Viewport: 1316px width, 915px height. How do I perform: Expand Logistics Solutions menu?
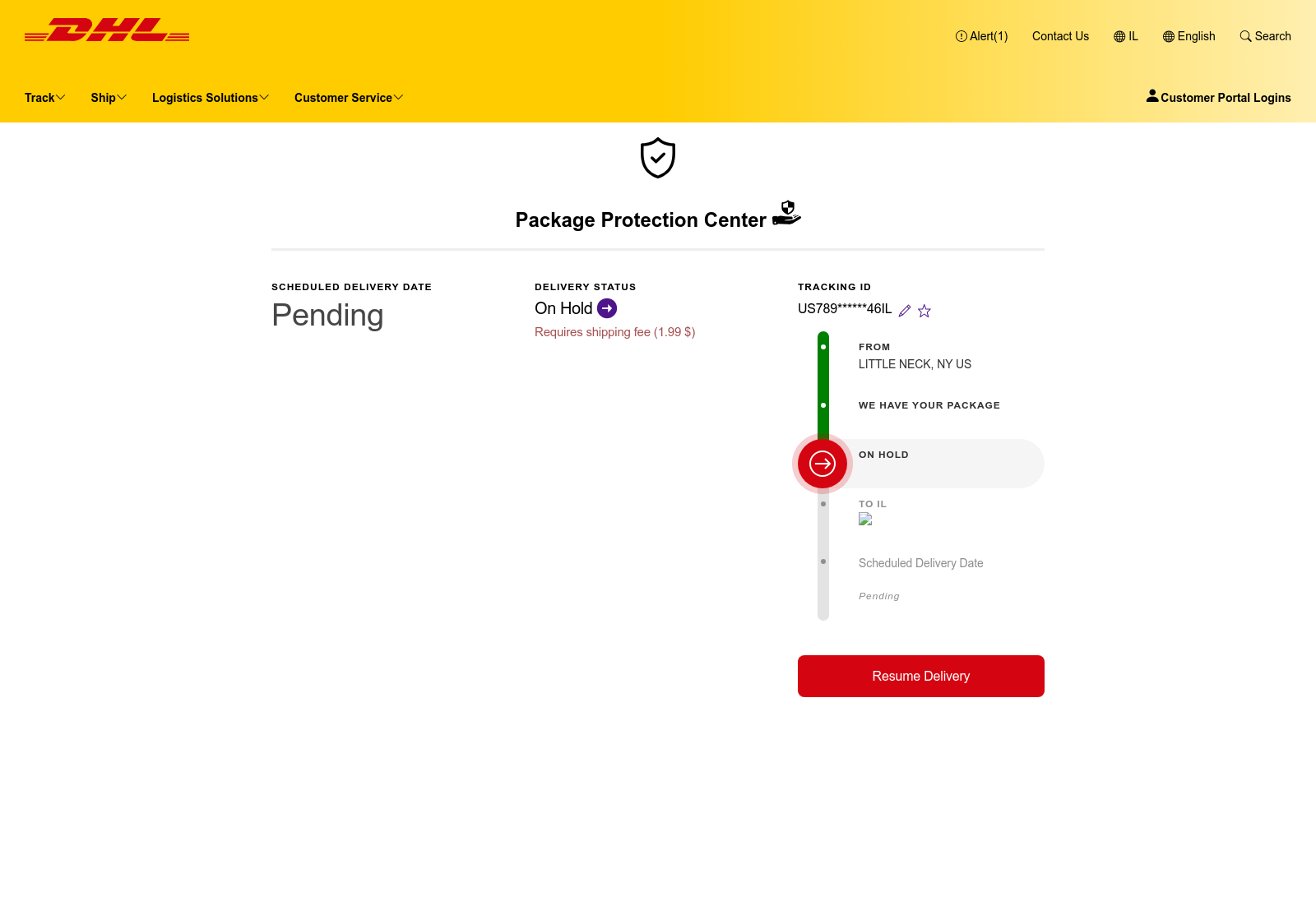click(x=211, y=98)
